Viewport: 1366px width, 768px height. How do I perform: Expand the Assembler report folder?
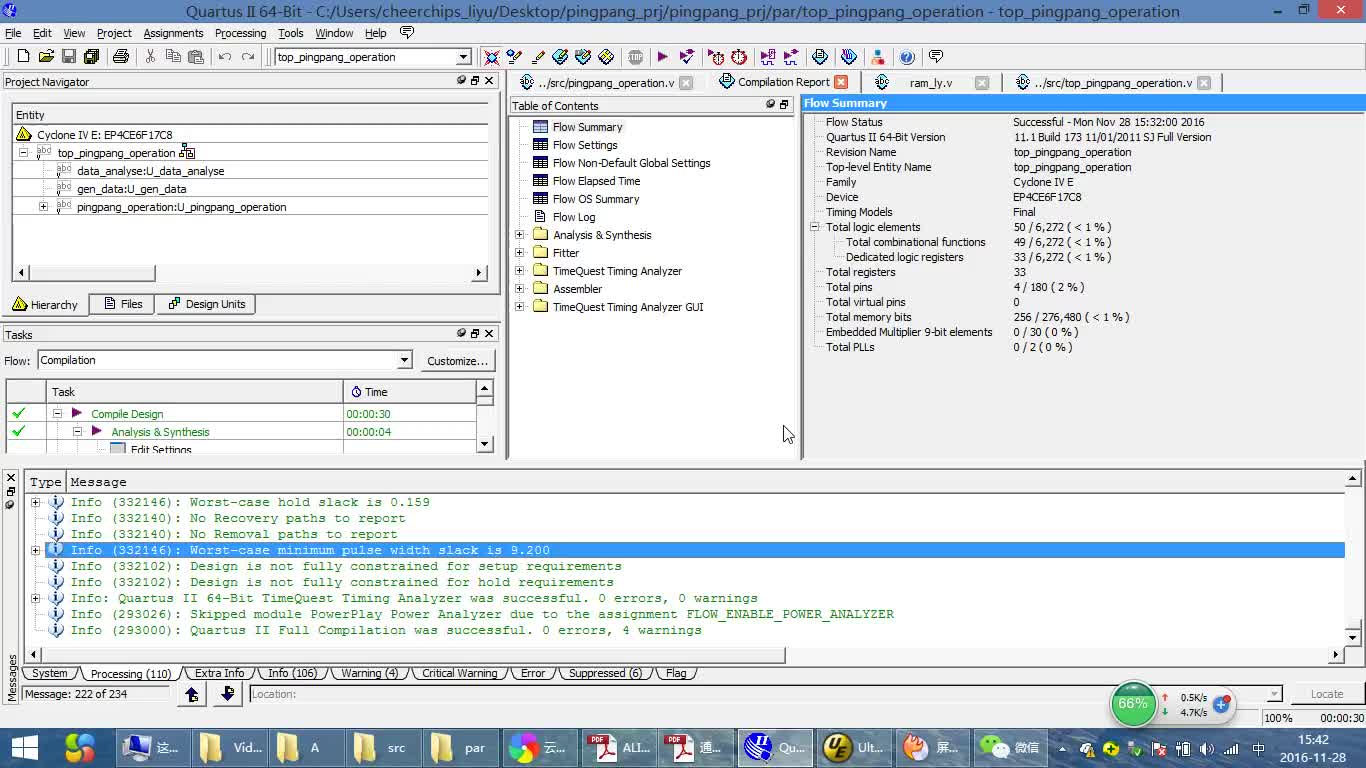pos(519,289)
